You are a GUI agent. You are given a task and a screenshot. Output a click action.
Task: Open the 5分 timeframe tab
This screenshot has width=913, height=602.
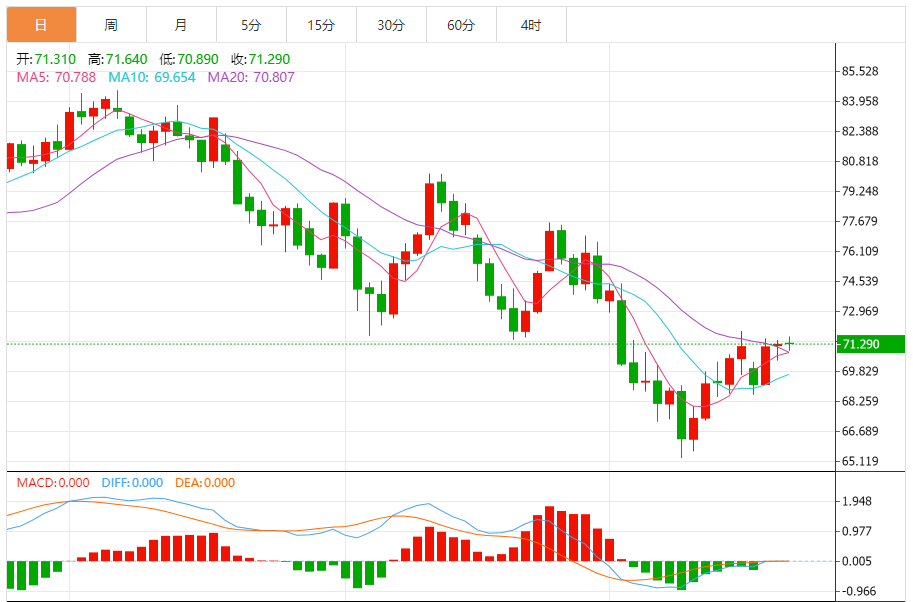pyautogui.click(x=251, y=25)
